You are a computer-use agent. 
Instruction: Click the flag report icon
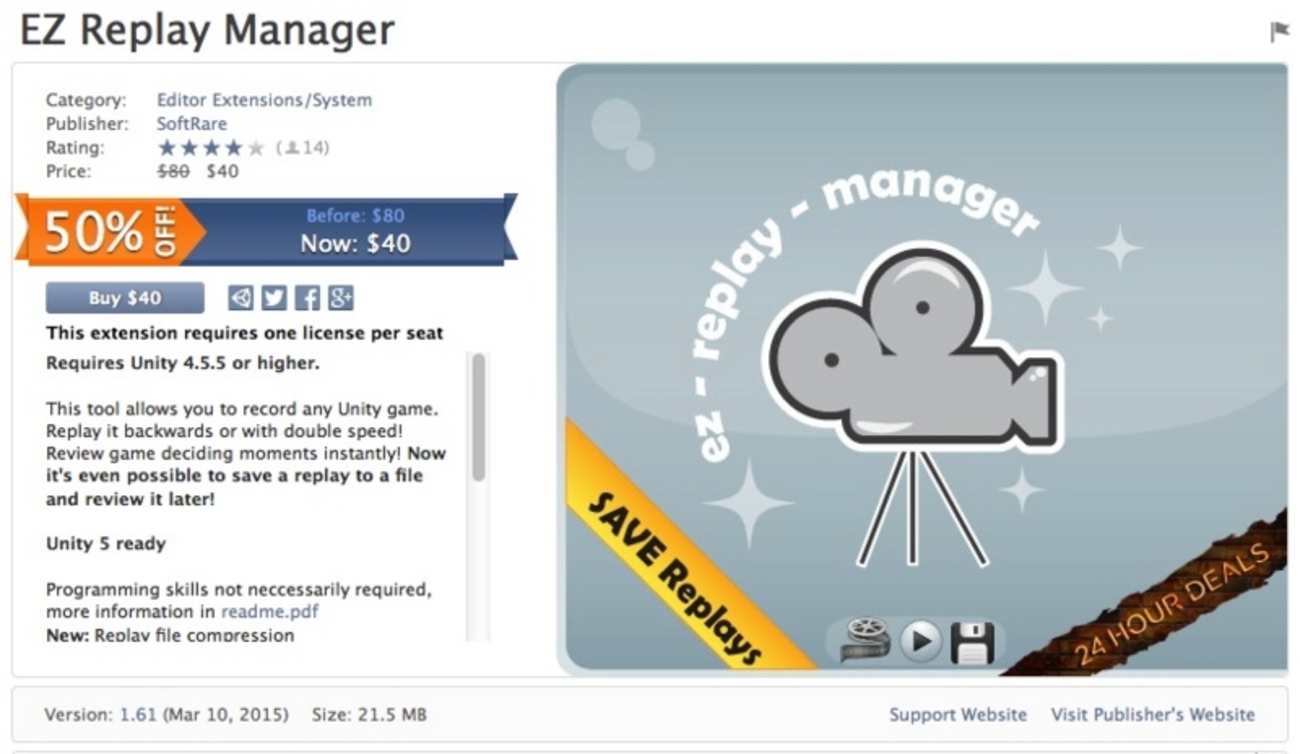[x=1279, y=32]
